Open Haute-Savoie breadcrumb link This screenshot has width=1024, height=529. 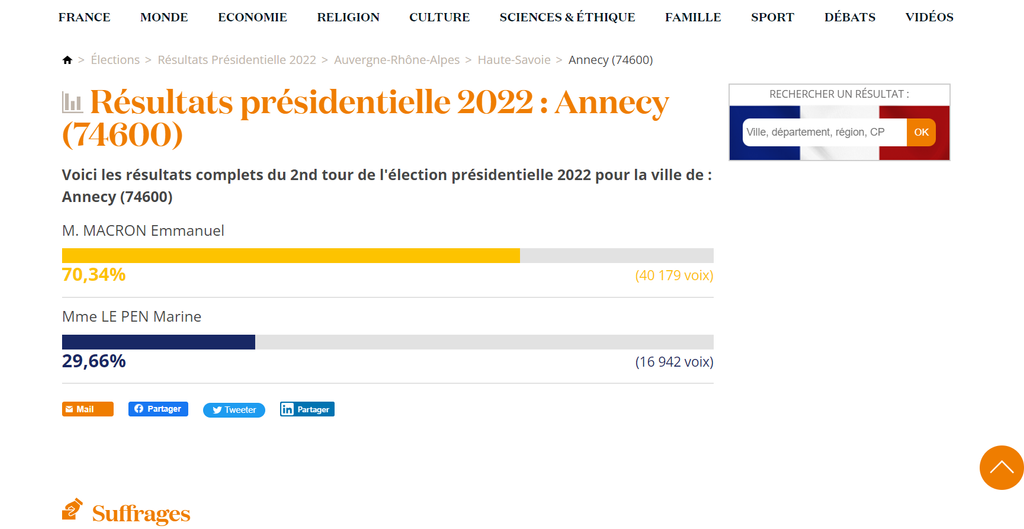(x=514, y=60)
